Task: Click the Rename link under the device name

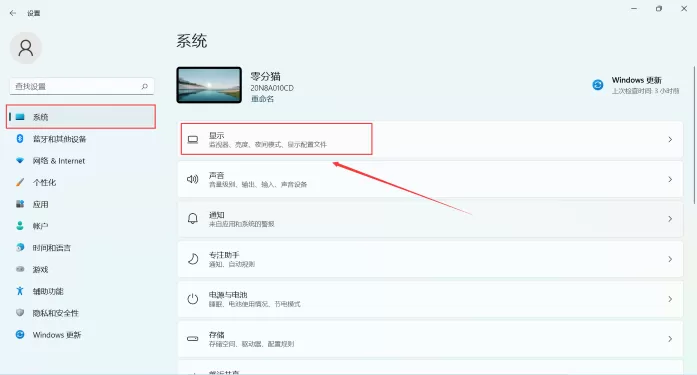Action: [x=262, y=99]
